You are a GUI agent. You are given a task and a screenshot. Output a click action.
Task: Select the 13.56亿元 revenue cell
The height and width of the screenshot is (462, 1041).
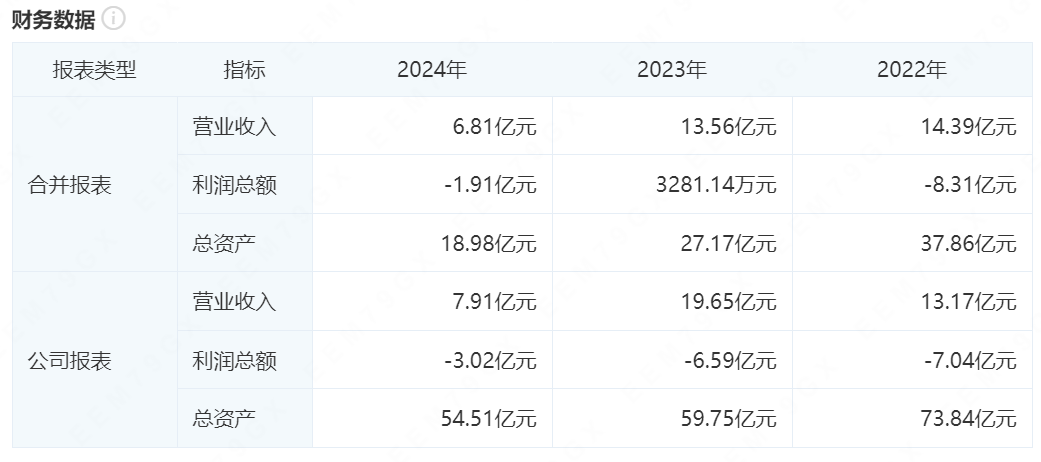coord(729,127)
